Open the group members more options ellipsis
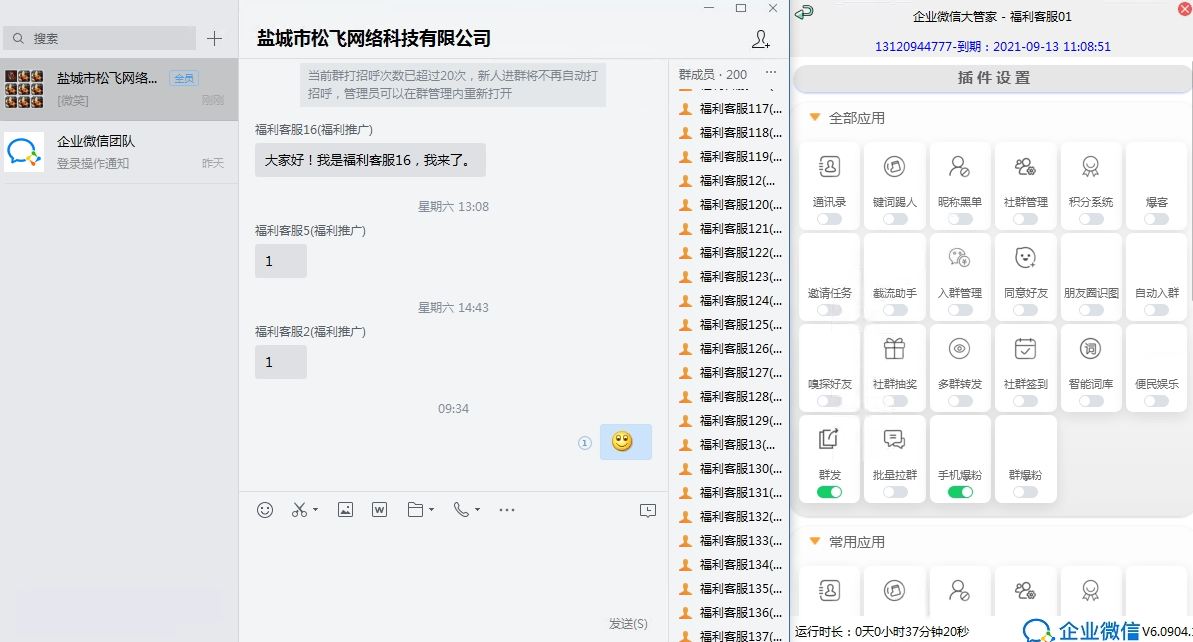 771,73
